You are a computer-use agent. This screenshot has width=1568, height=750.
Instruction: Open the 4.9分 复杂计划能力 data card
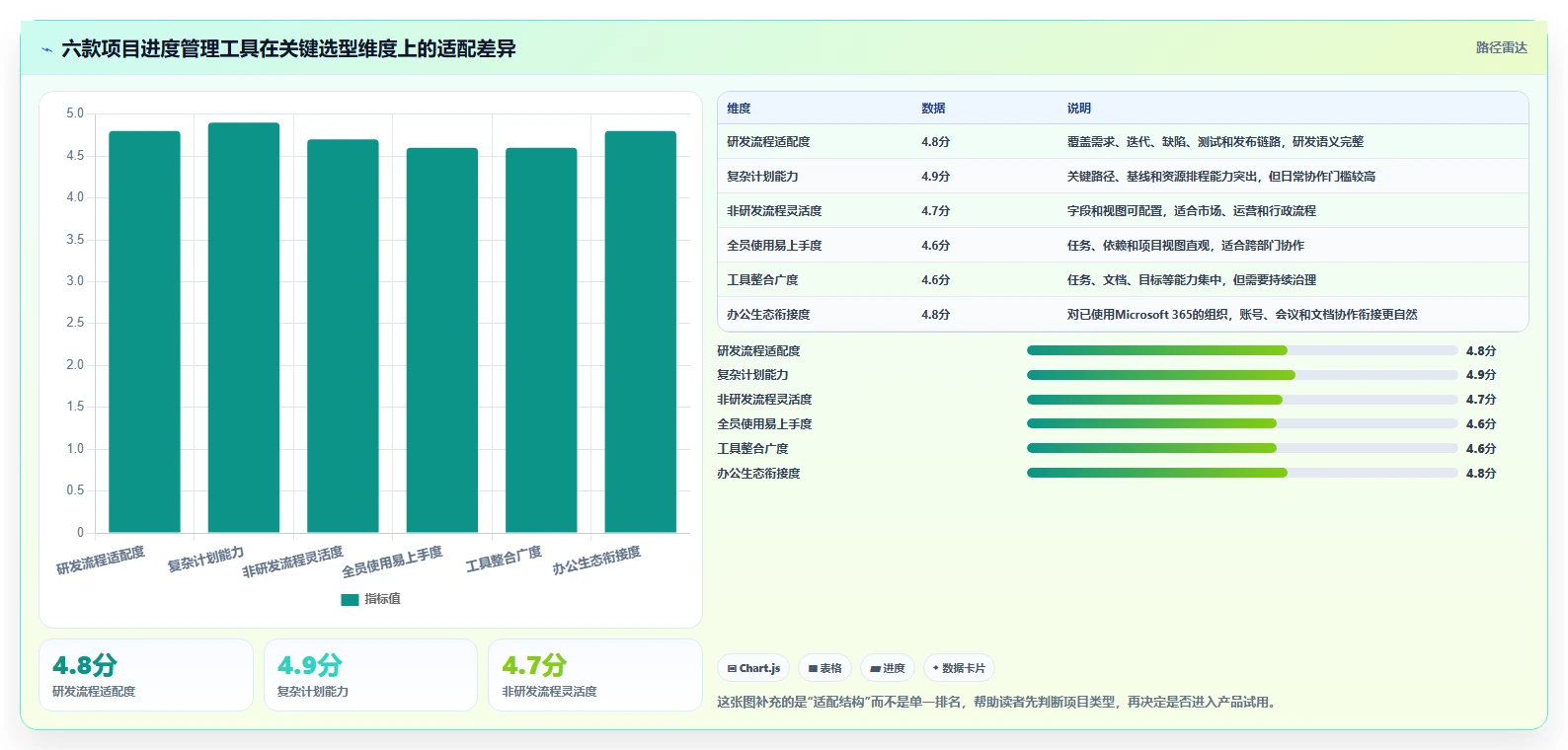tap(370, 675)
